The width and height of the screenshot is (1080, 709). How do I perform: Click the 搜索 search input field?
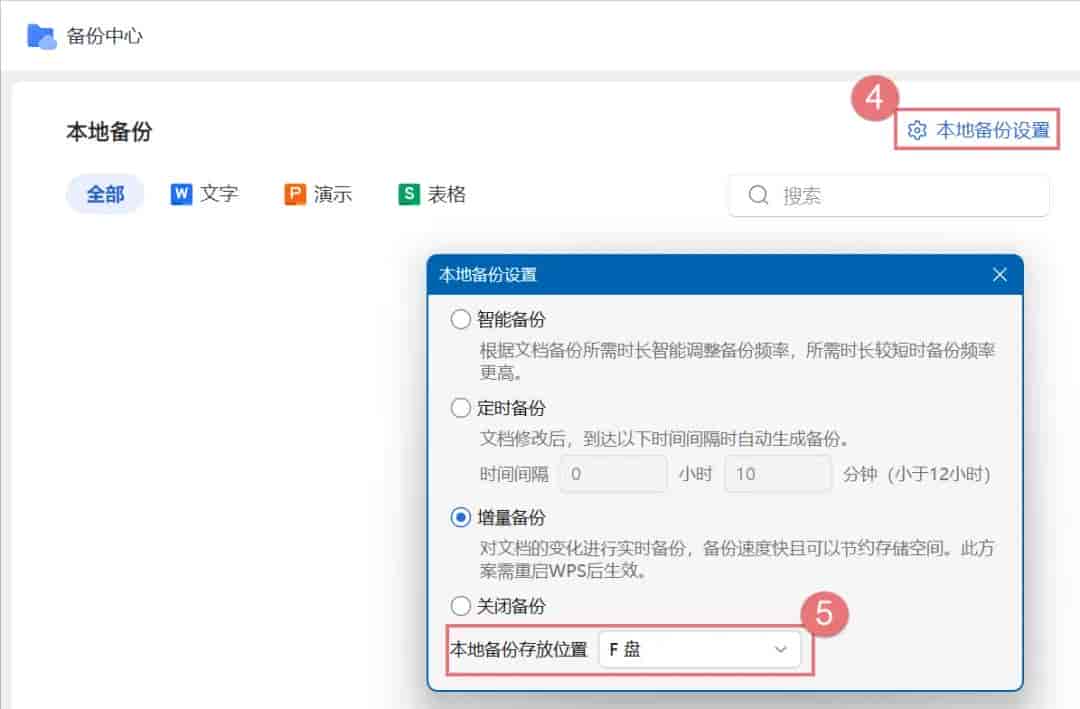[x=889, y=196]
